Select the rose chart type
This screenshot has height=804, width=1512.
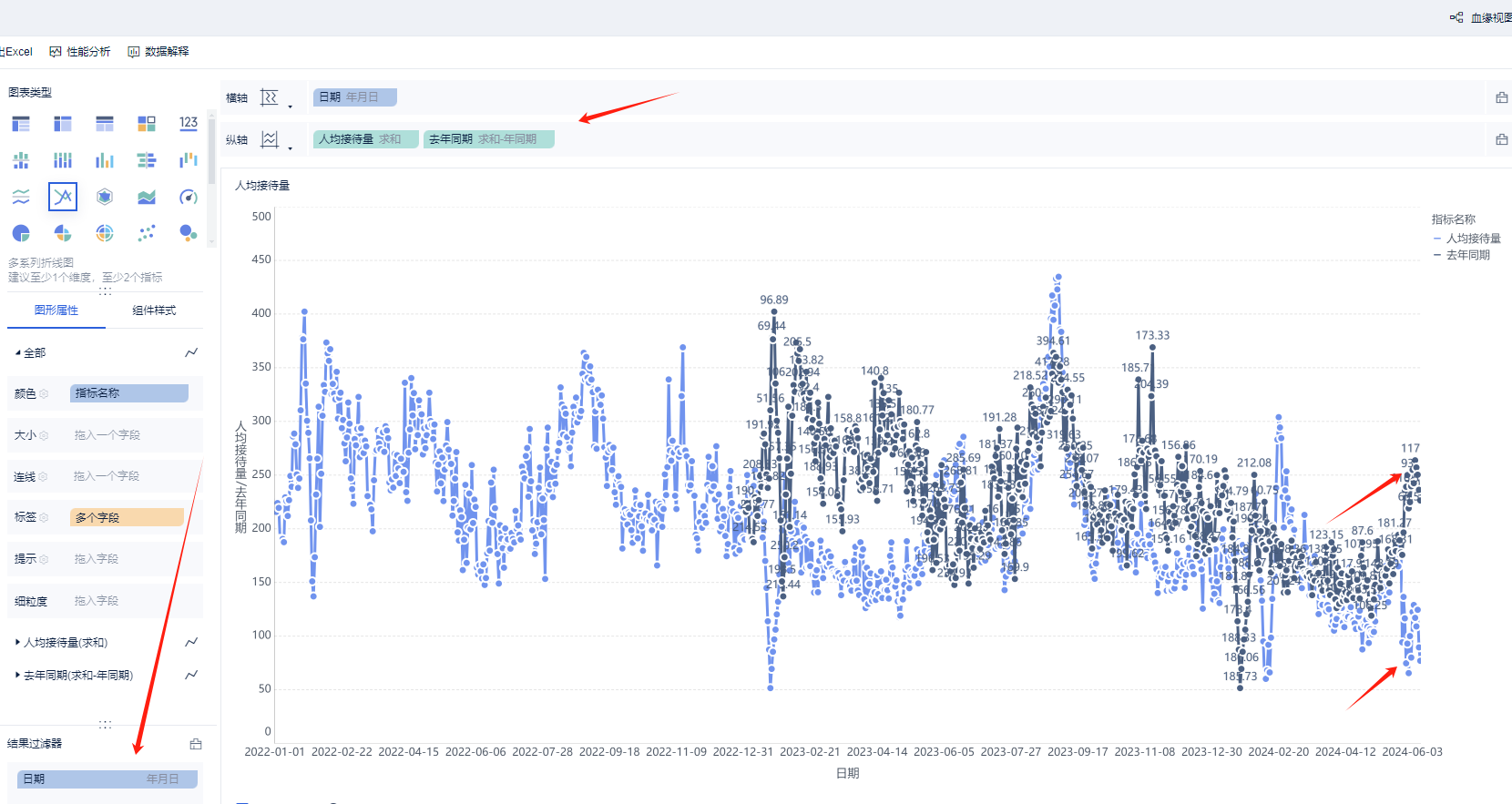(63, 233)
